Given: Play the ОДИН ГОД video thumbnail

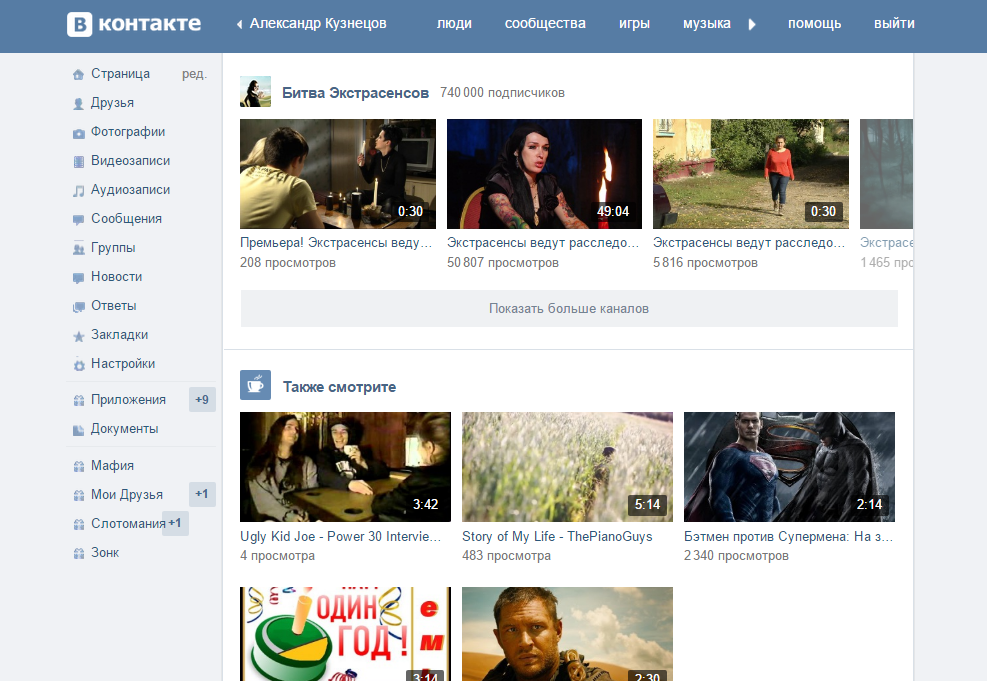Looking at the screenshot, I should coord(346,634).
